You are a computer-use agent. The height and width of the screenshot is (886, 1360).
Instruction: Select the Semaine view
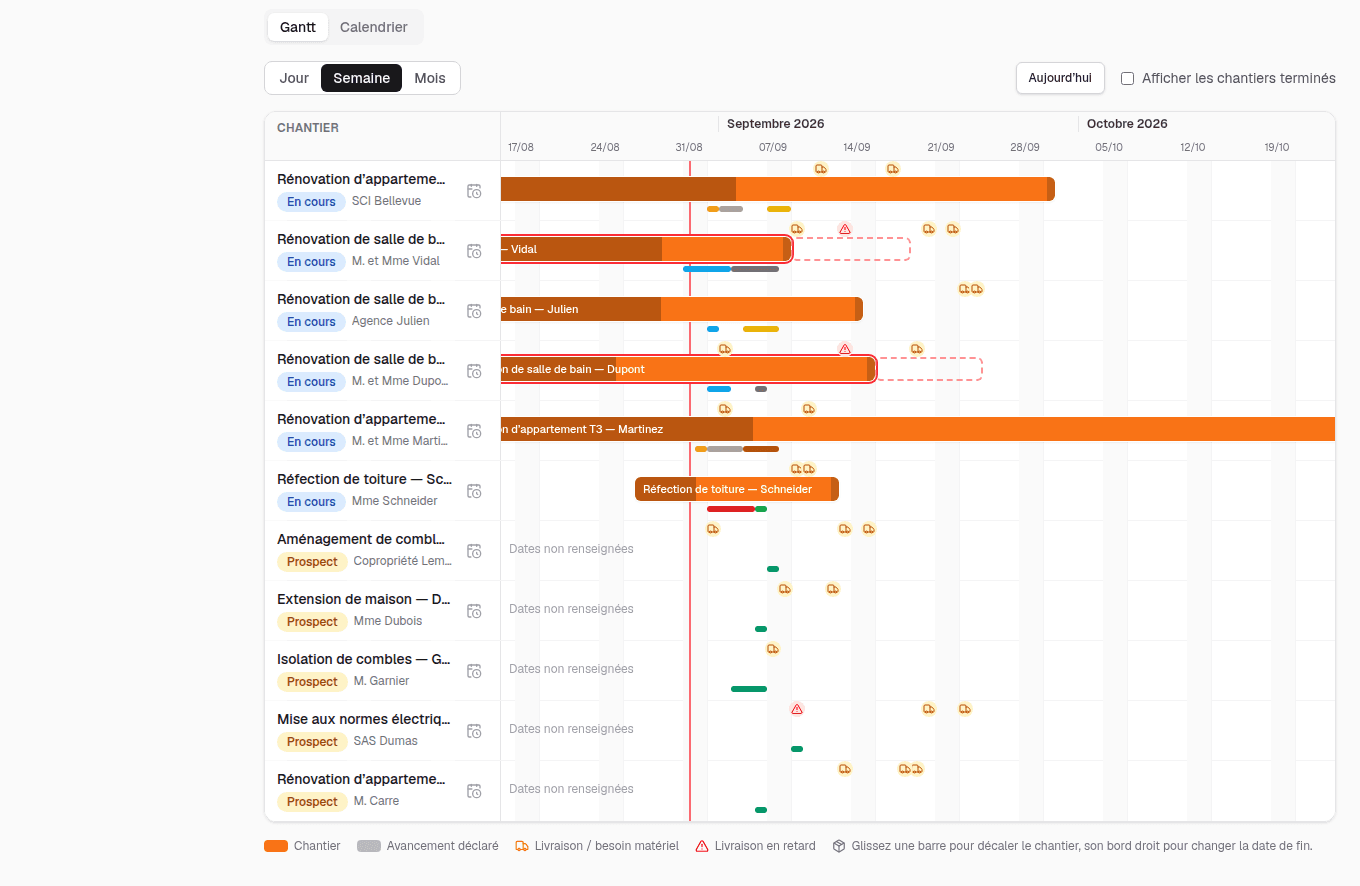(x=361, y=78)
